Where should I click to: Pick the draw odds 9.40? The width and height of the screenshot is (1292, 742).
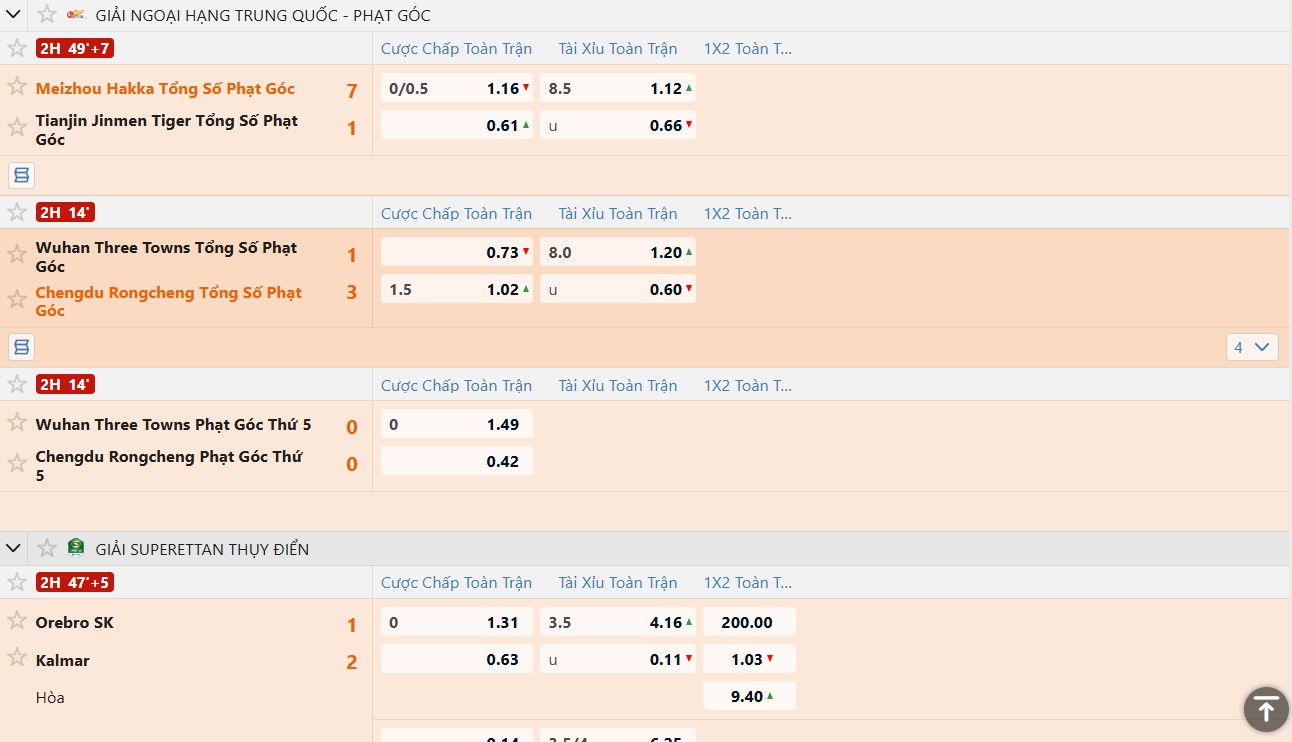[748, 696]
